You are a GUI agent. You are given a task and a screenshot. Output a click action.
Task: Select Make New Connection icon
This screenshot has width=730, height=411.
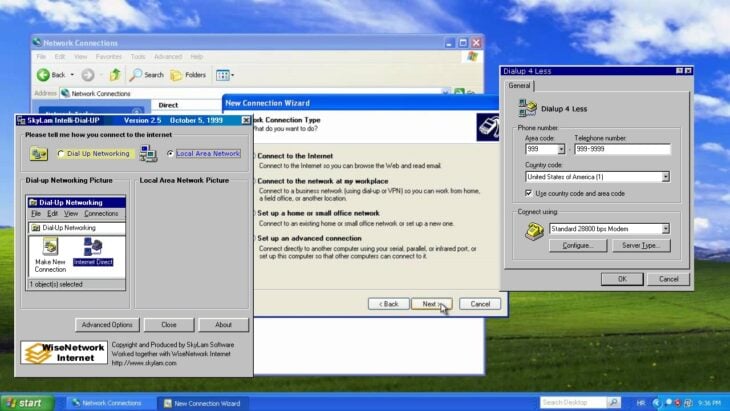click(x=50, y=256)
